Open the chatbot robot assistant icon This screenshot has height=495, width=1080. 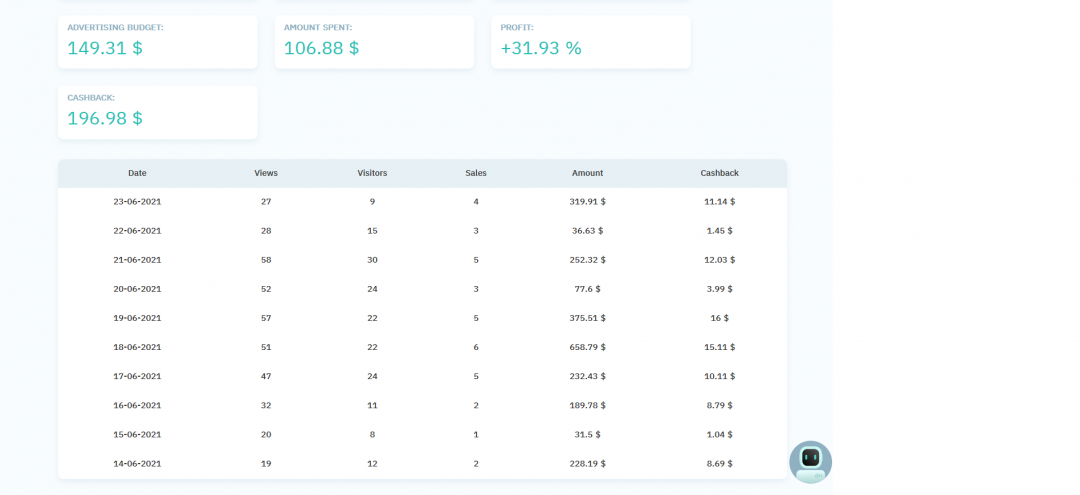(810, 461)
